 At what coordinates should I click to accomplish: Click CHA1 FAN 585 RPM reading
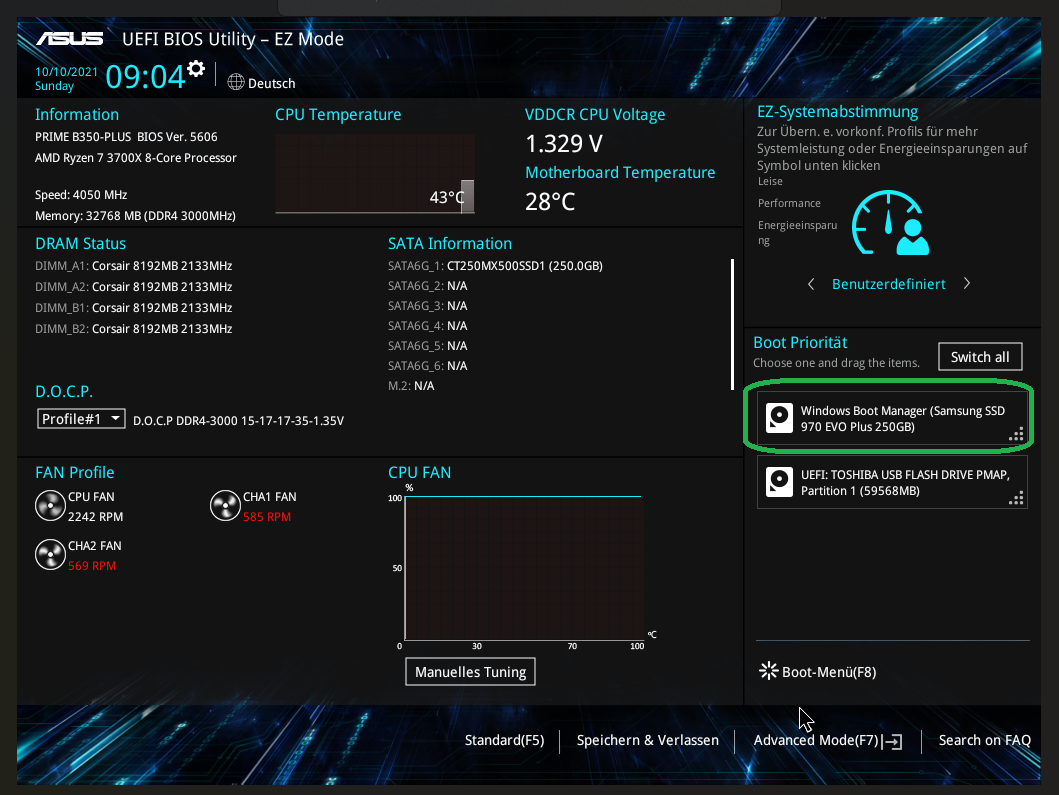tap(267, 517)
